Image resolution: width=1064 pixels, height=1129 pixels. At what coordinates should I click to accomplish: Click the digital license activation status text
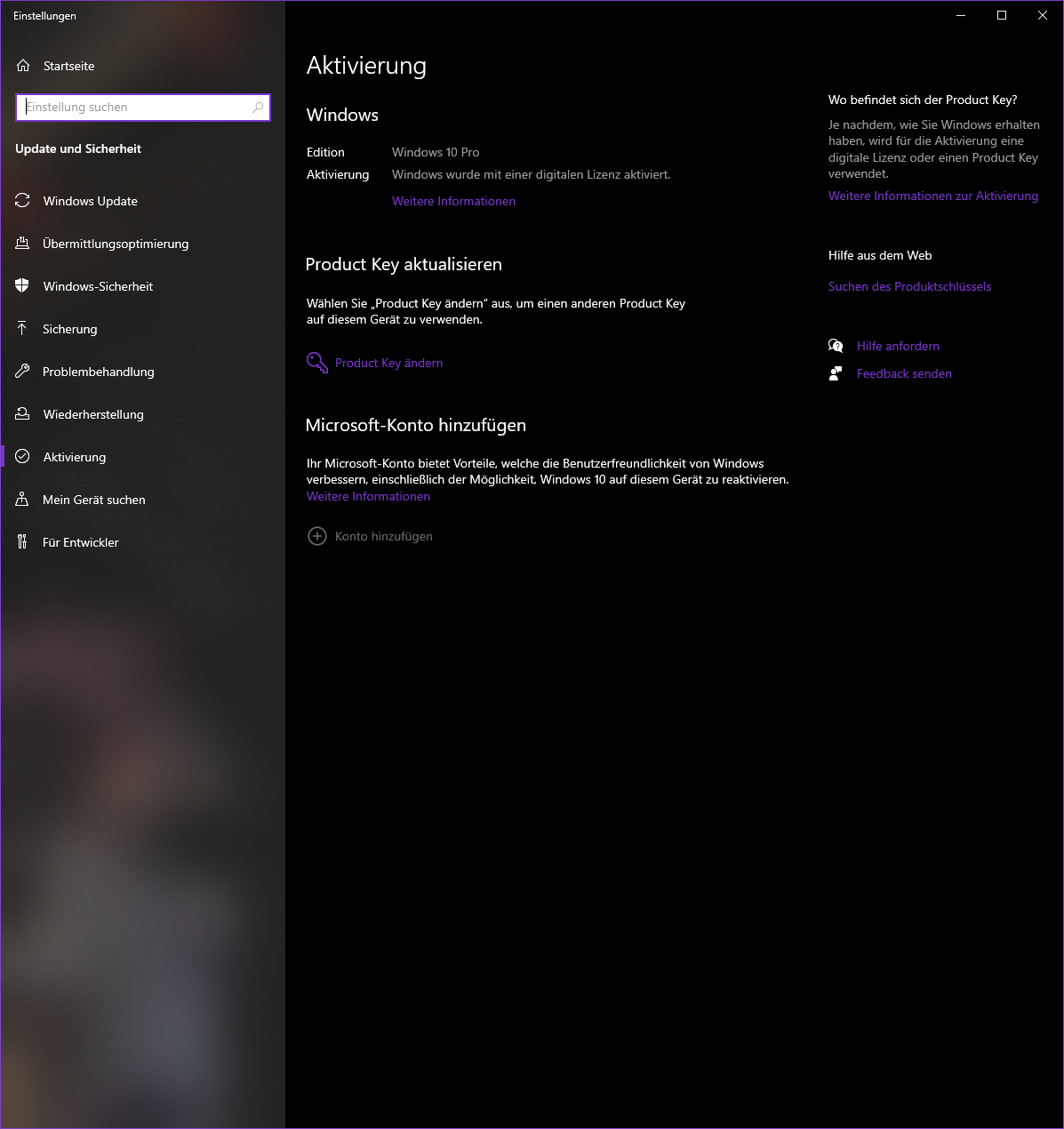(532, 175)
